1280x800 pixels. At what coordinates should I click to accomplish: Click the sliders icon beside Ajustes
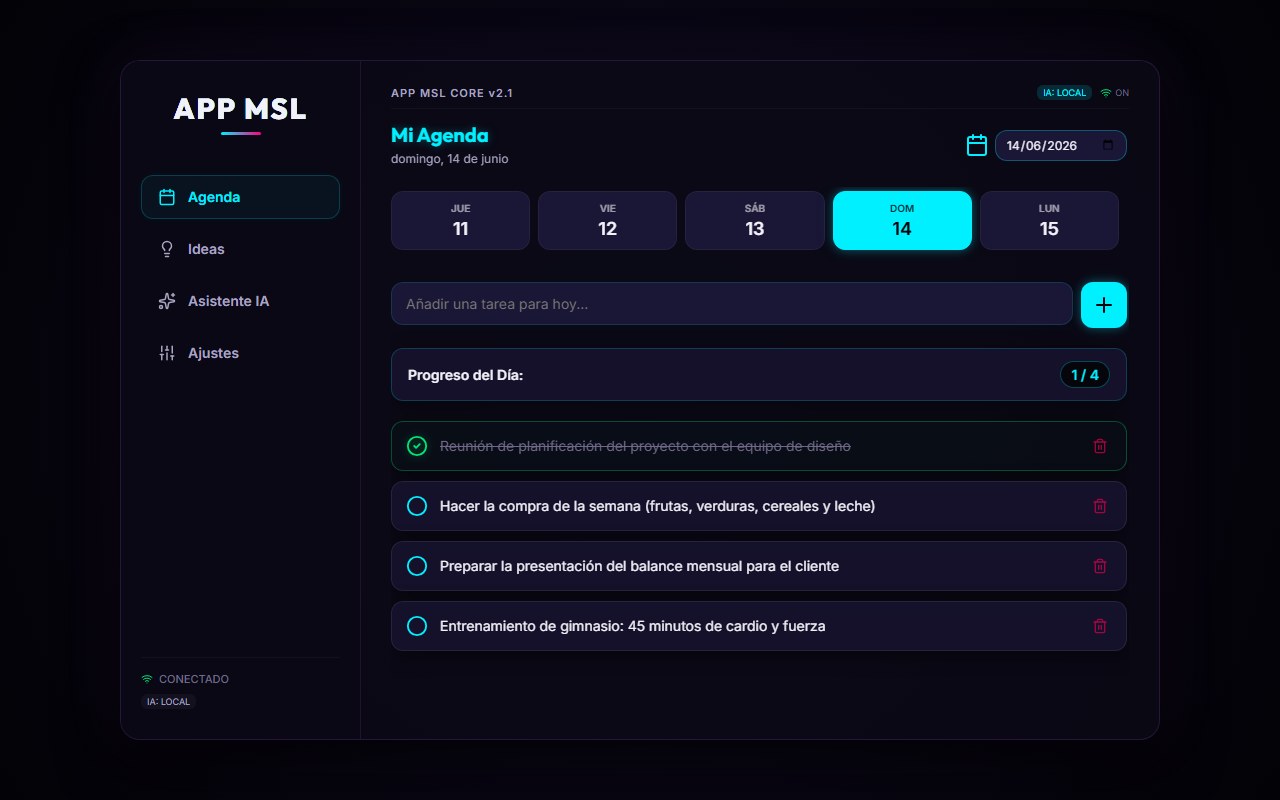point(167,353)
